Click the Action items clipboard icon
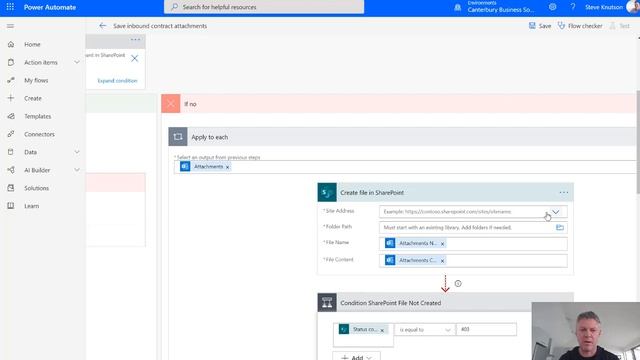Viewport: 640px width, 360px height. (x=11, y=62)
